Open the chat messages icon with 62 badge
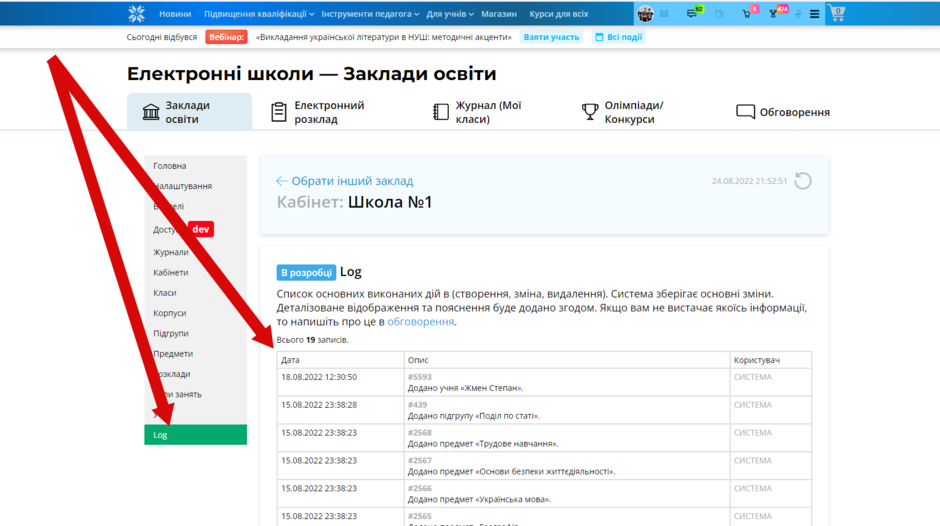This screenshot has height=526, width=940. pos(693,13)
